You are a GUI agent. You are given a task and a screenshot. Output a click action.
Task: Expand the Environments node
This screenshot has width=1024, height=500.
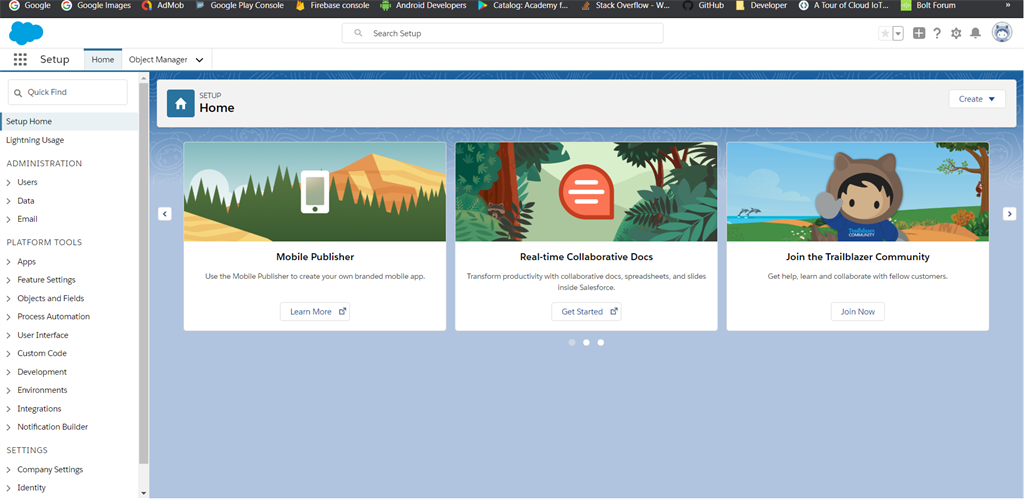(x=8, y=390)
